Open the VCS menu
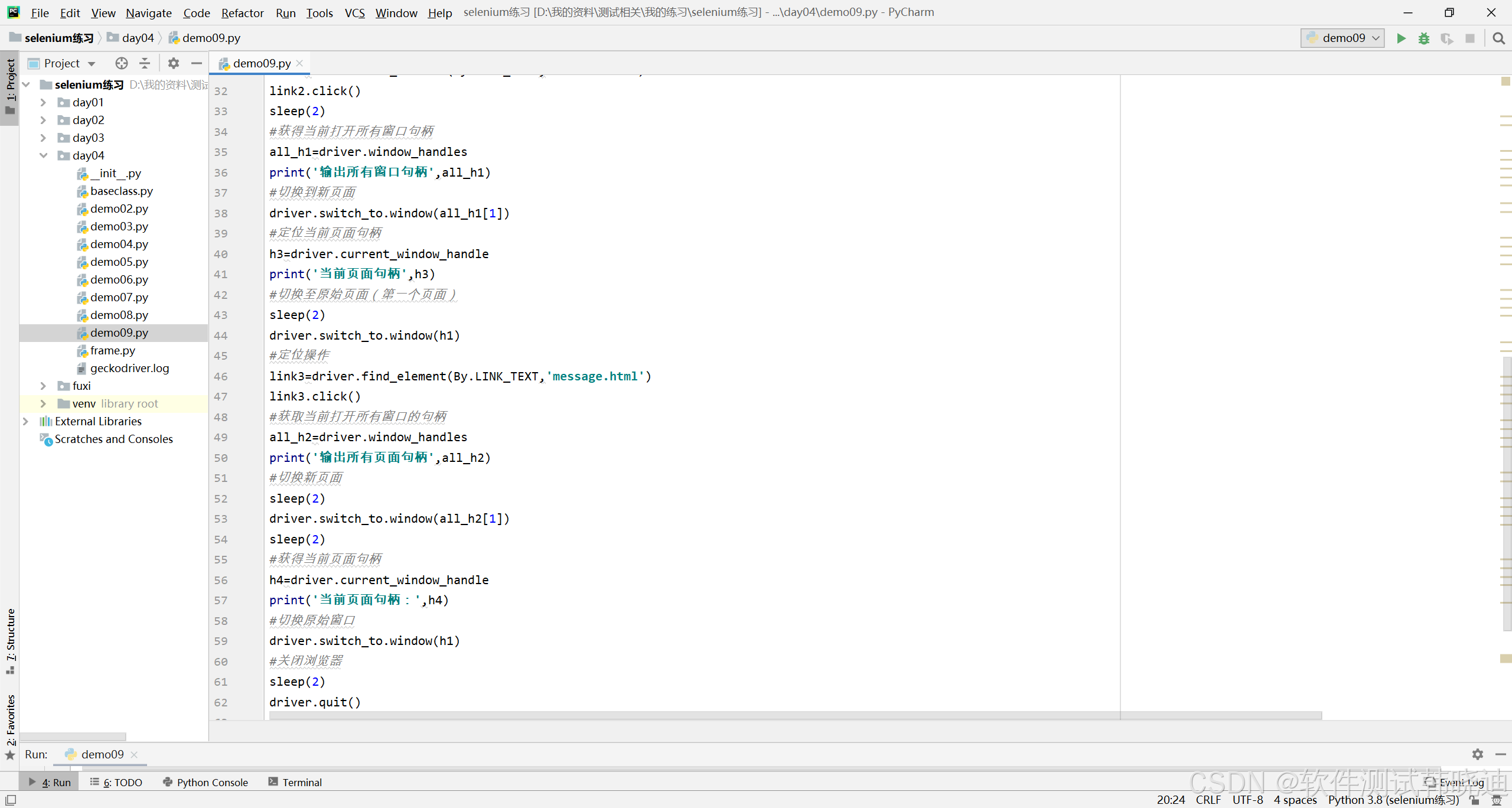This screenshot has width=1512, height=808. pos(354,12)
